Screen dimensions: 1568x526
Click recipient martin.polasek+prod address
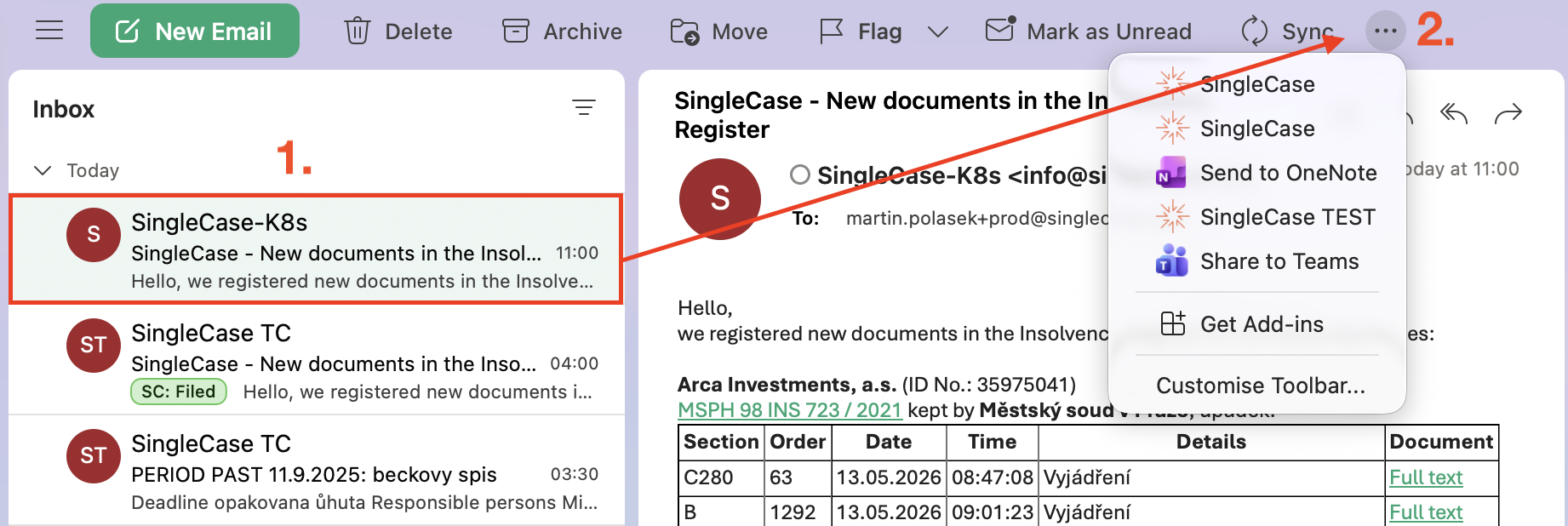click(977, 219)
